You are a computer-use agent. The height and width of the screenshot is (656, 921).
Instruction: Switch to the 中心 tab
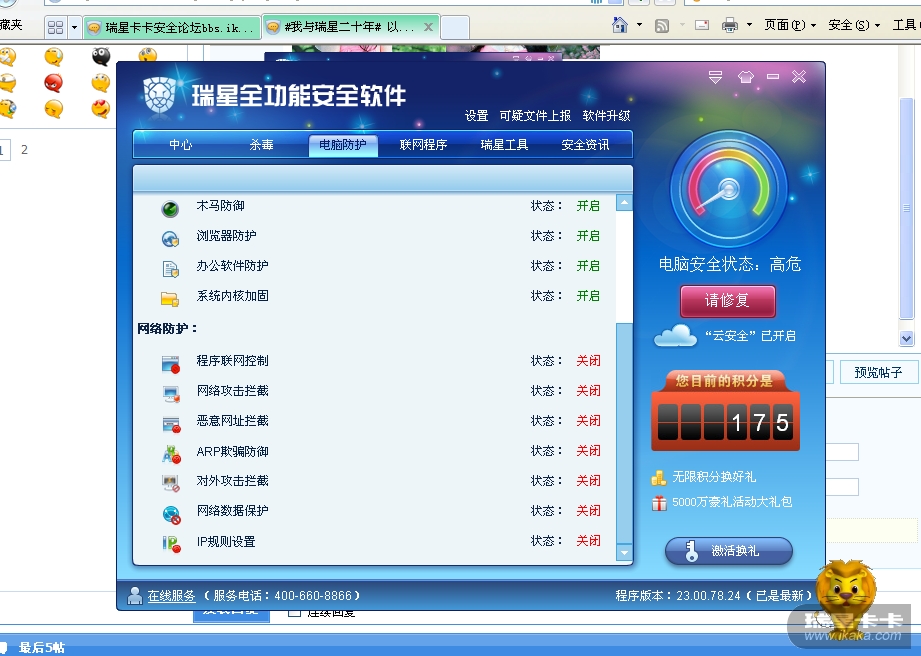click(180, 144)
